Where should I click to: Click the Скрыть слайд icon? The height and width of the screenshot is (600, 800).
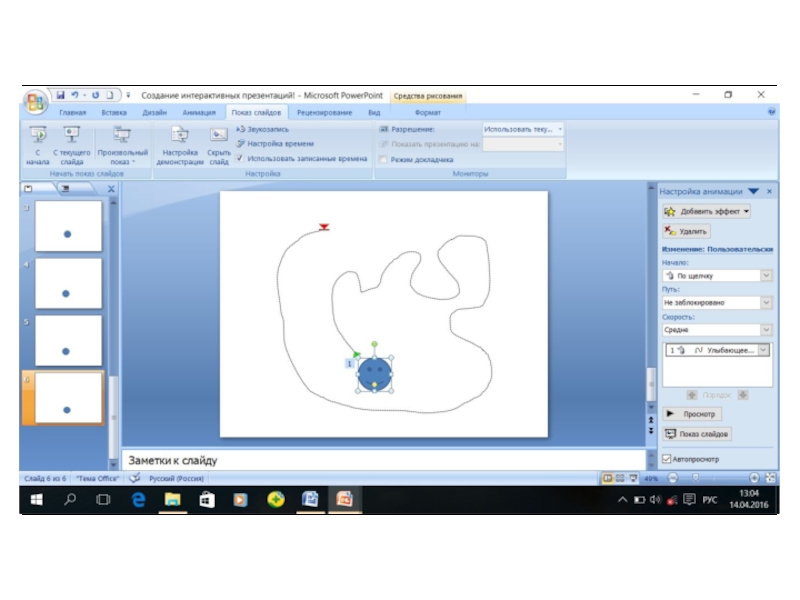click(219, 136)
